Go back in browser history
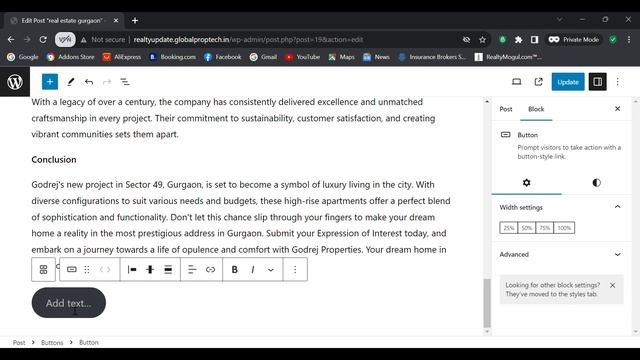This screenshot has width=640, height=360. pos(11,40)
